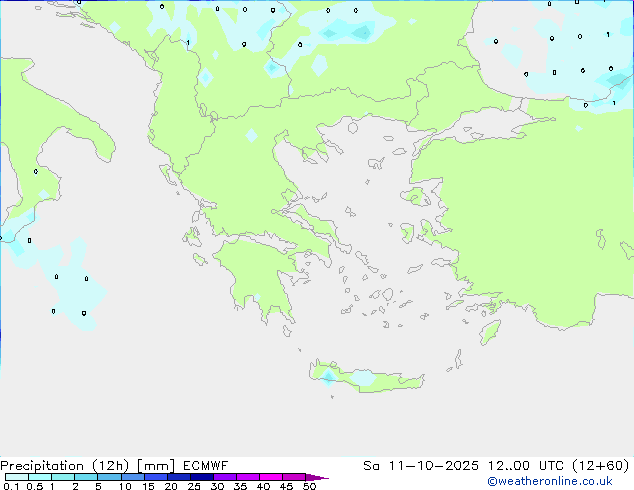634x490 pixels.
Task: Click the '(12+60)' forecast offset text
Action: tap(601, 466)
